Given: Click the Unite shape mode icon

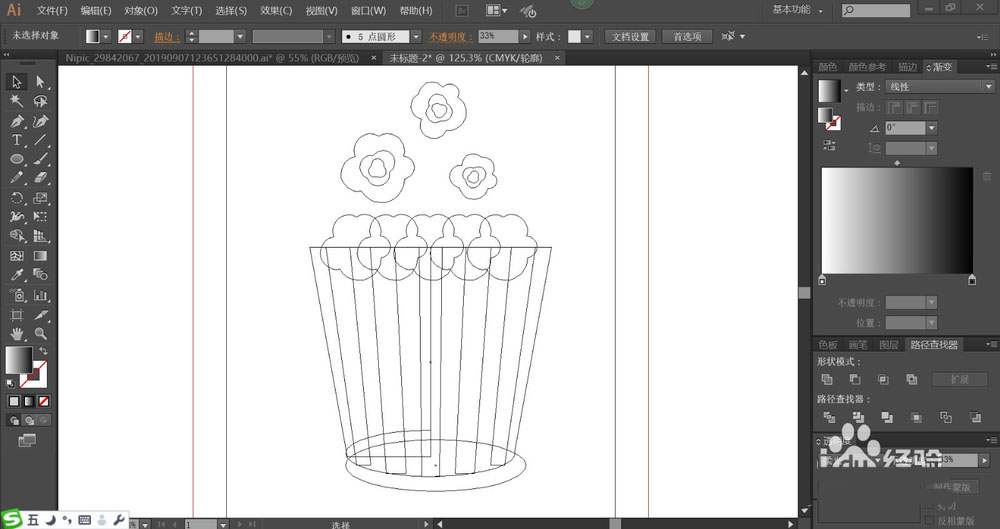Looking at the screenshot, I should pyautogui.click(x=827, y=379).
